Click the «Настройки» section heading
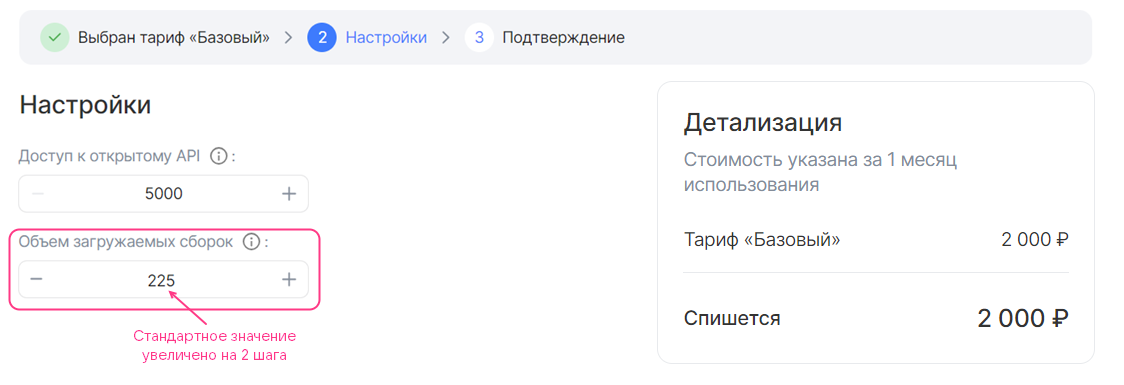This screenshot has height=385, width=1124. (x=85, y=105)
